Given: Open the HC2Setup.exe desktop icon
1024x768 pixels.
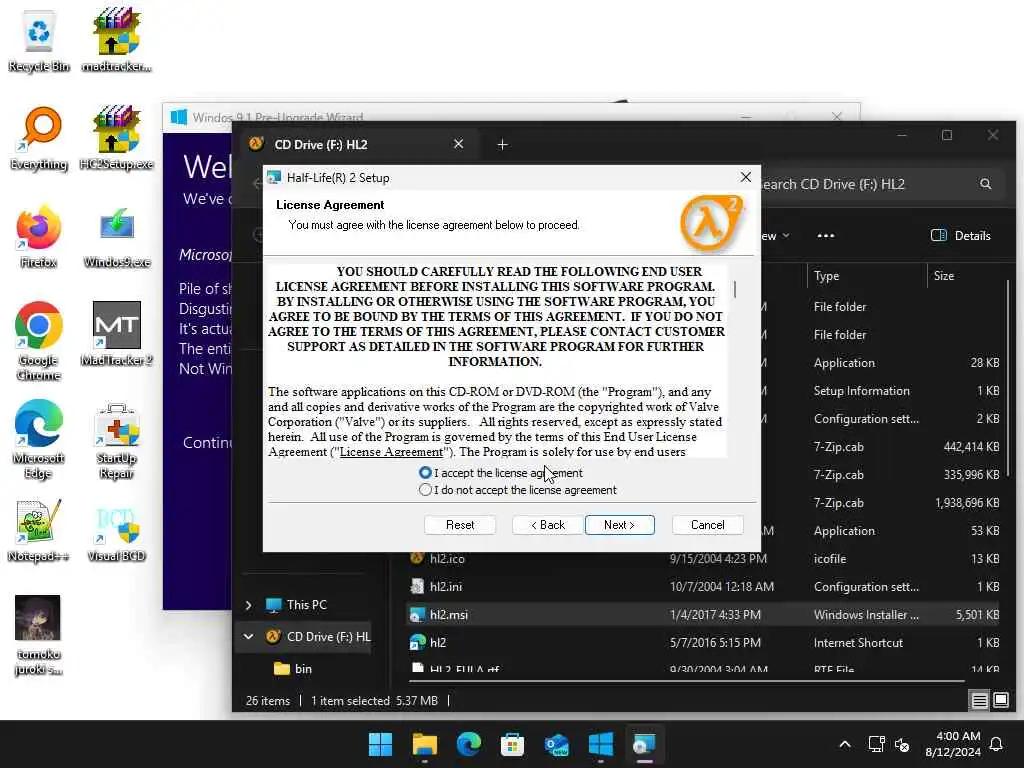Looking at the screenshot, I should [x=116, y=138].
